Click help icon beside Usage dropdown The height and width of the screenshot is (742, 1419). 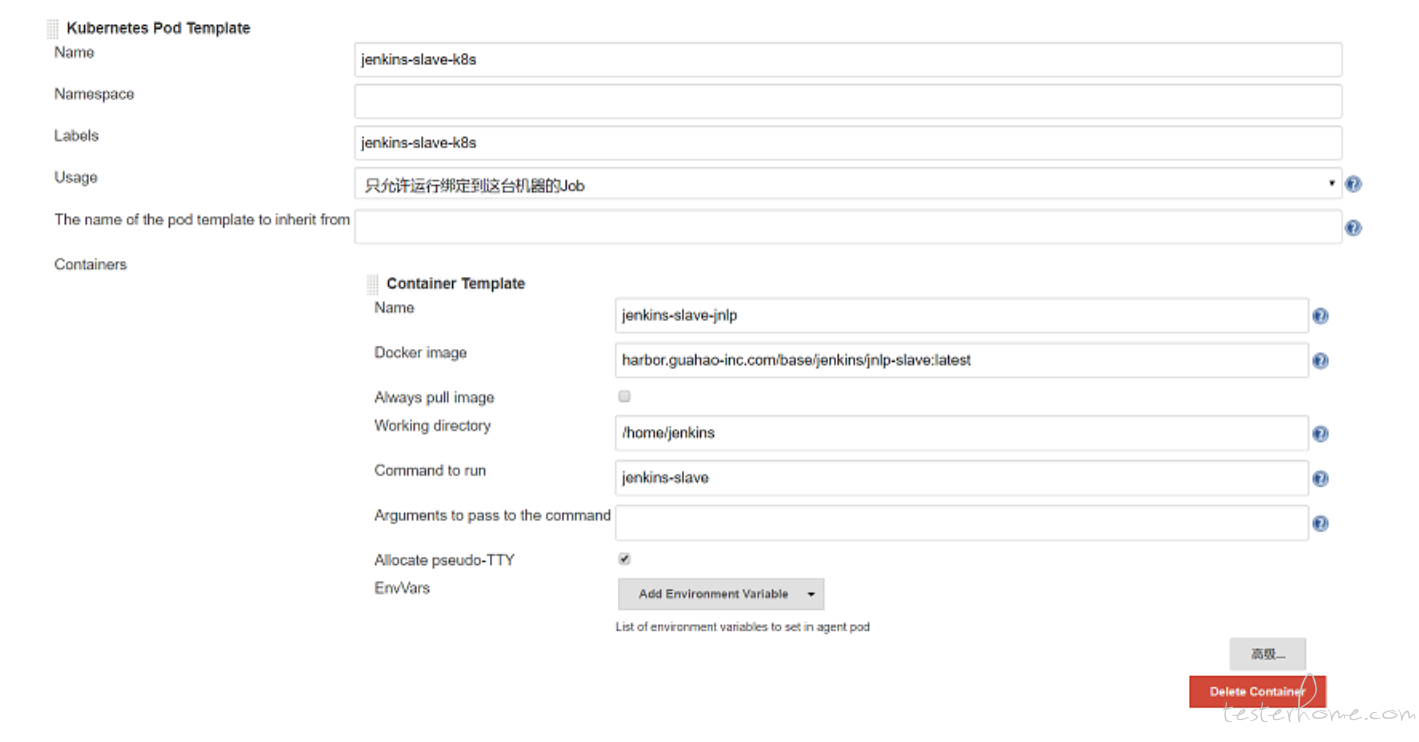click(1353, 184)
